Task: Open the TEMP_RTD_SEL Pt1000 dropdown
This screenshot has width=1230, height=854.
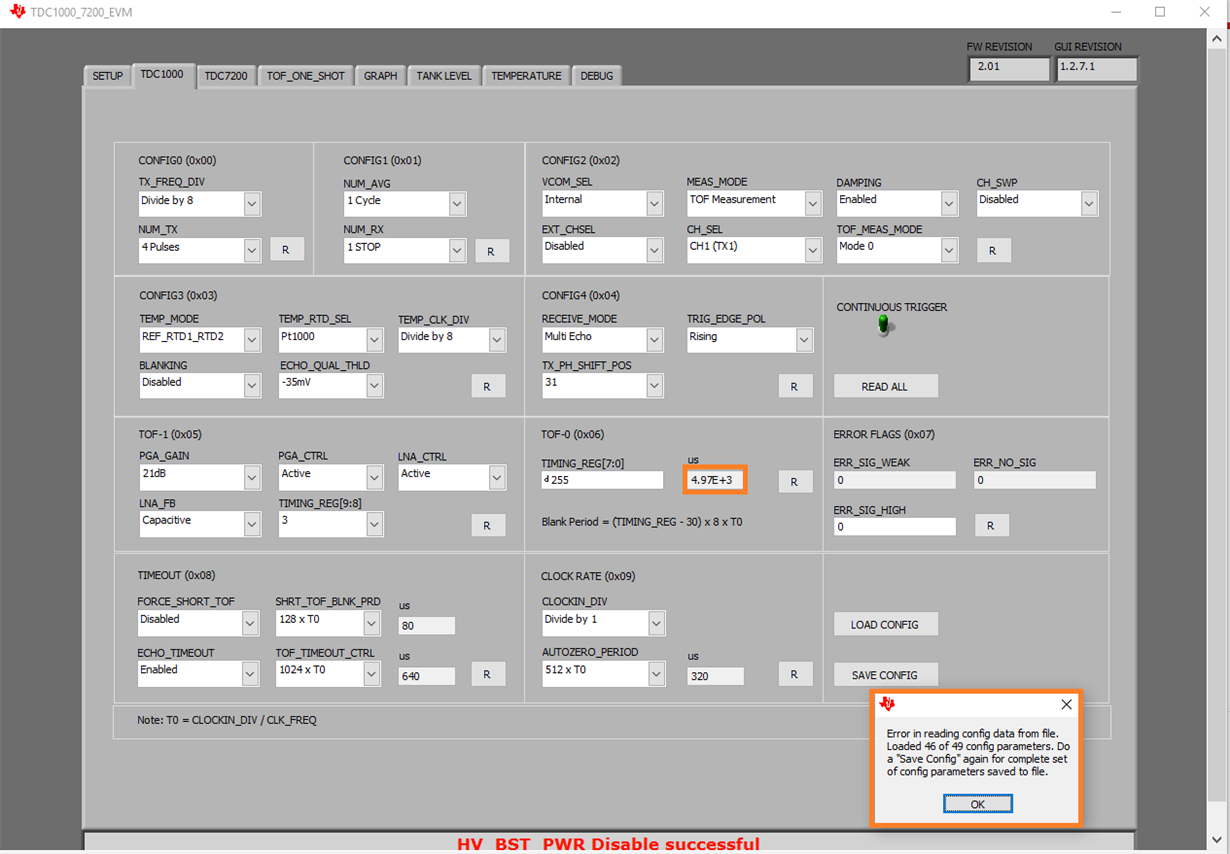Action: pyautogui.click(x=374, y=341)
